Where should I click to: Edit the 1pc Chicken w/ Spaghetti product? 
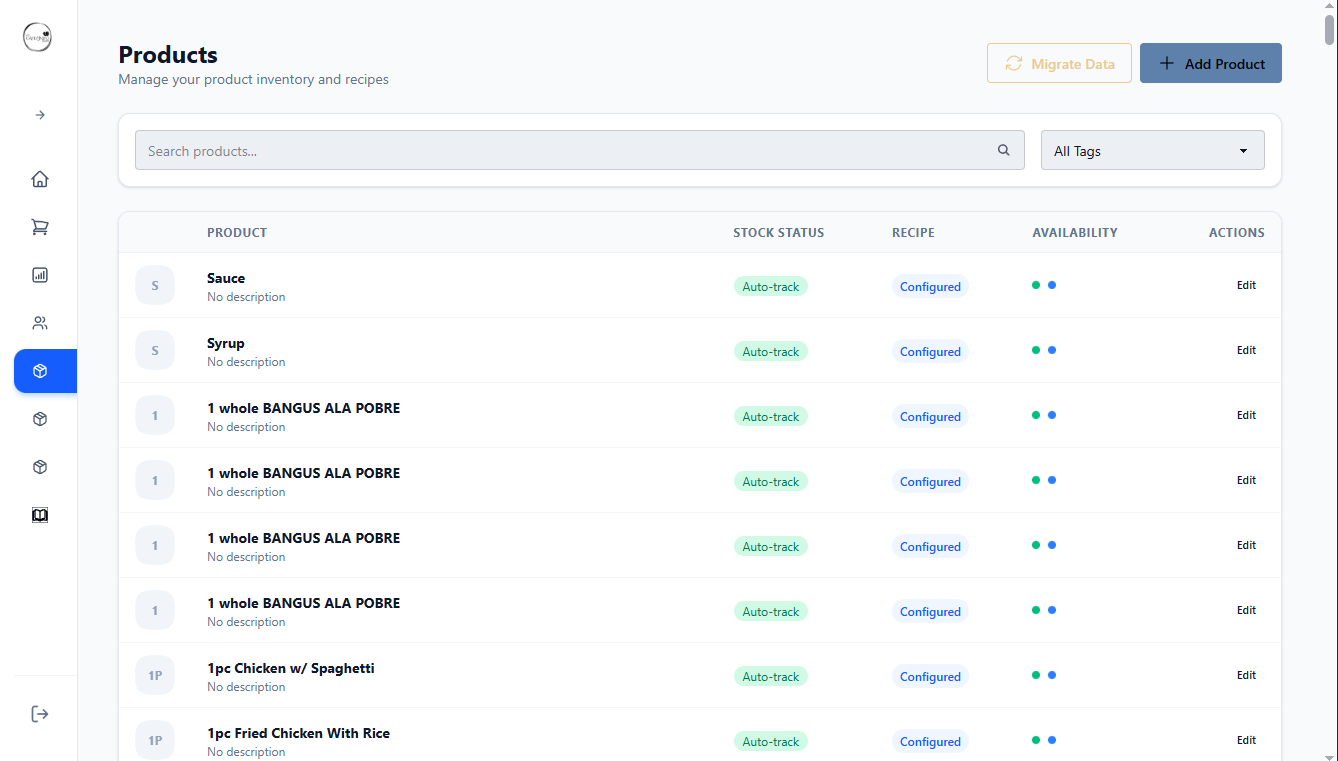(x=1246, y=675)
